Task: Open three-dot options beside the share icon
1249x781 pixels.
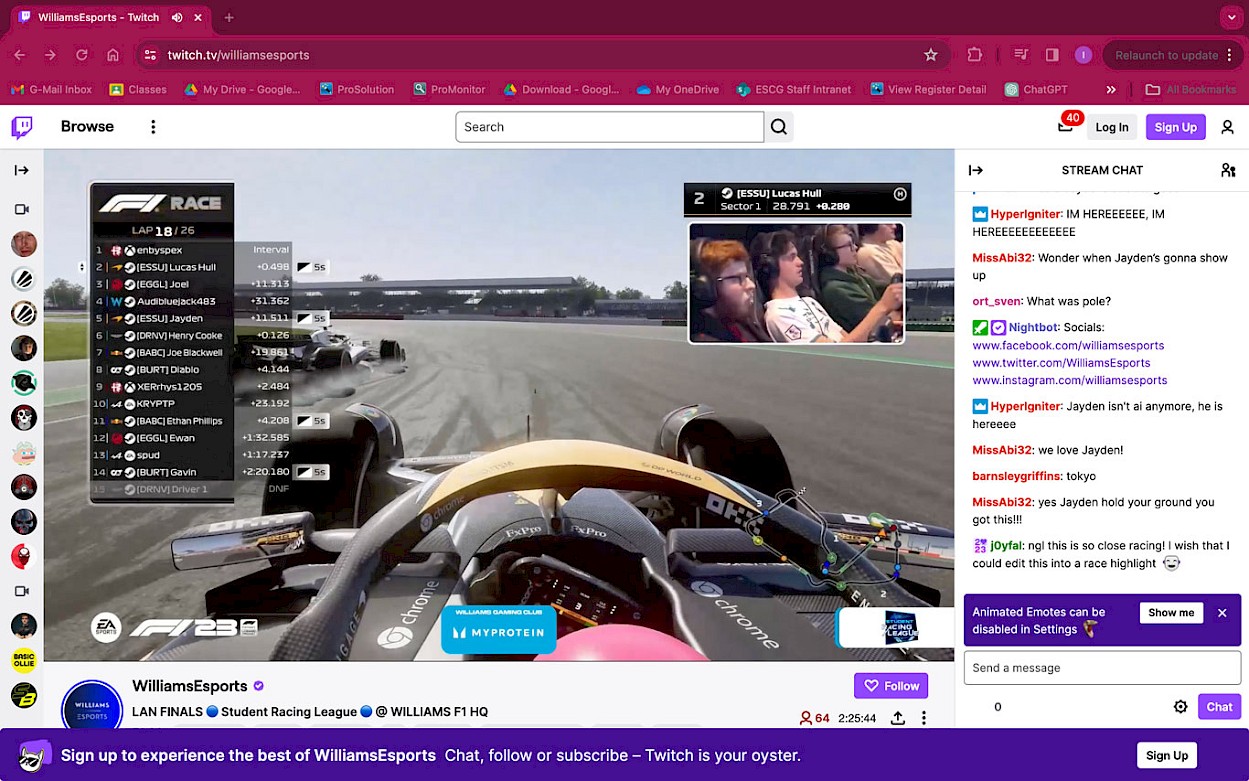Action: tap(924, 718)
